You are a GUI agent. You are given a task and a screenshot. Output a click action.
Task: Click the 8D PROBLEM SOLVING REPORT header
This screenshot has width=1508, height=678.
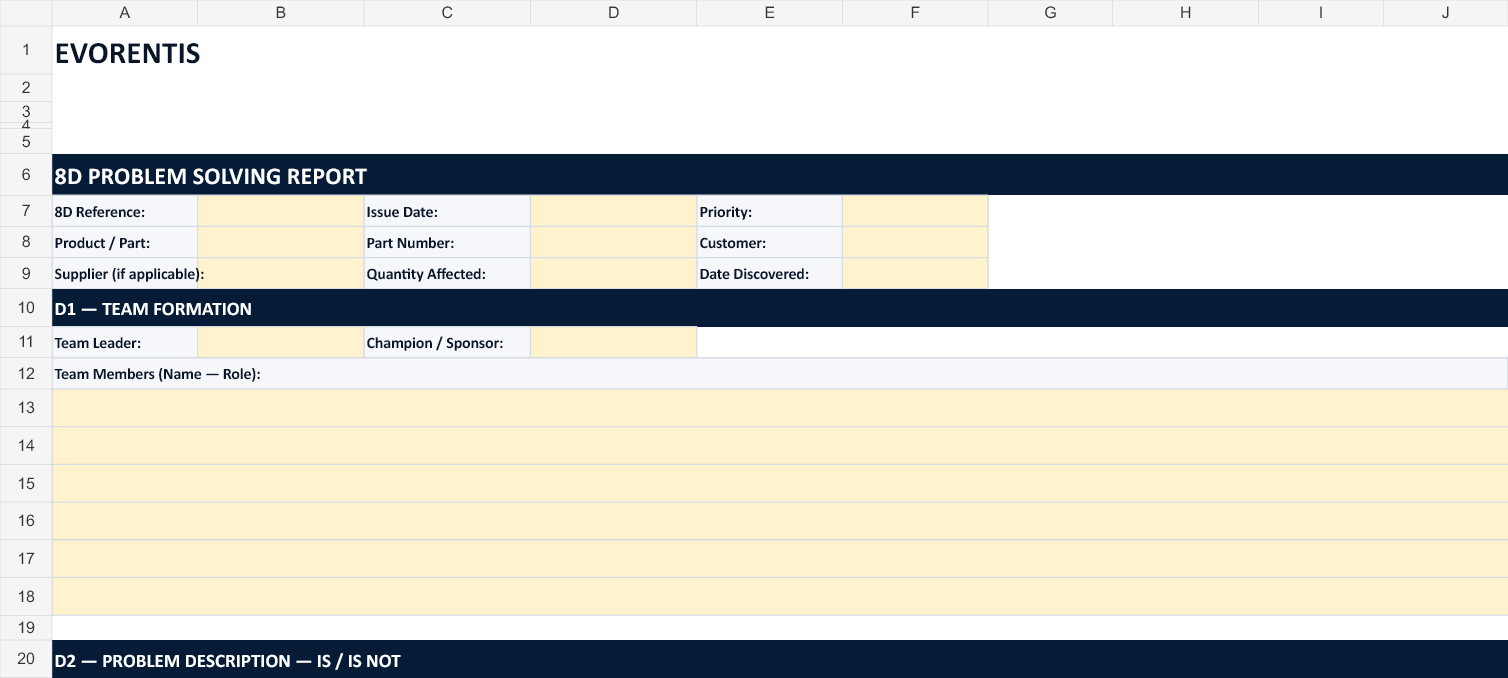780,176
